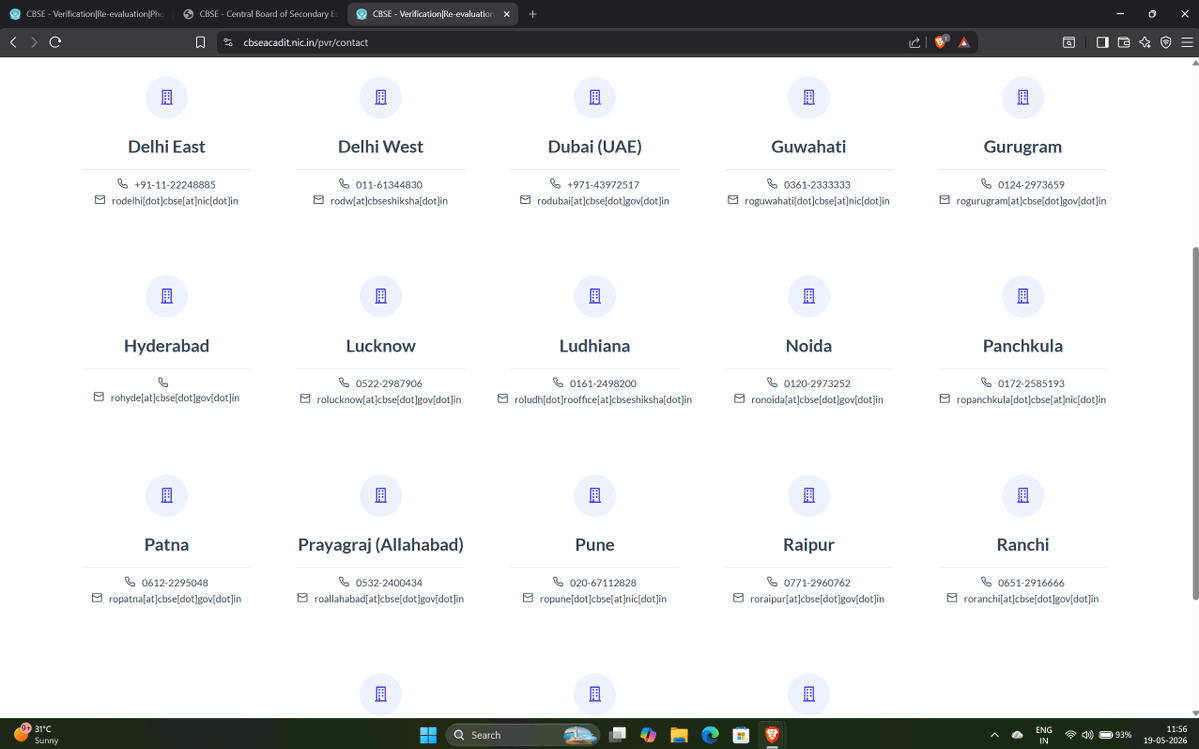Click the phone icon under Hyderabad
The image size is (1199, 749).
(163, 382)
